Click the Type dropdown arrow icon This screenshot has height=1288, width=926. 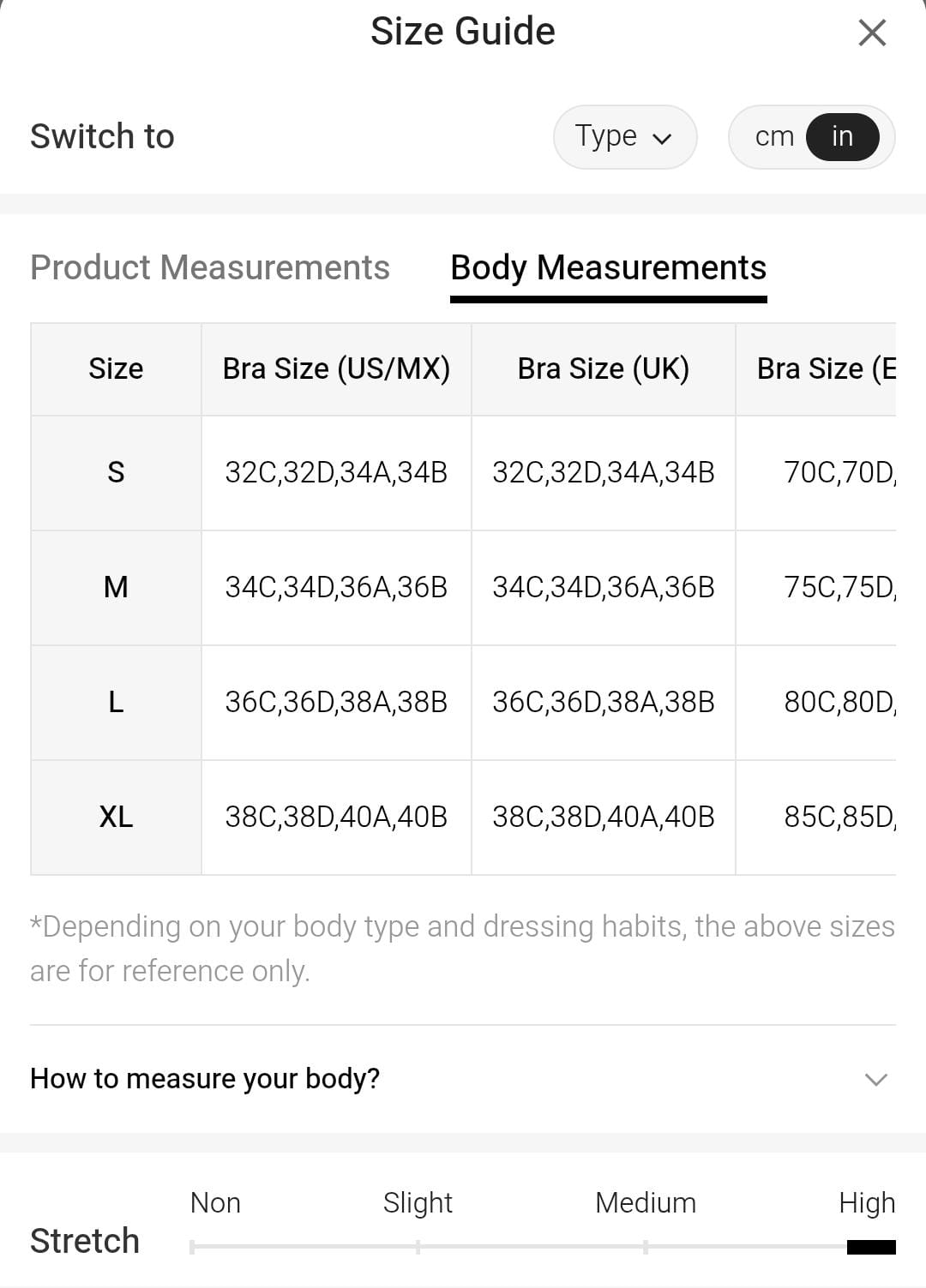pos(662,139)
